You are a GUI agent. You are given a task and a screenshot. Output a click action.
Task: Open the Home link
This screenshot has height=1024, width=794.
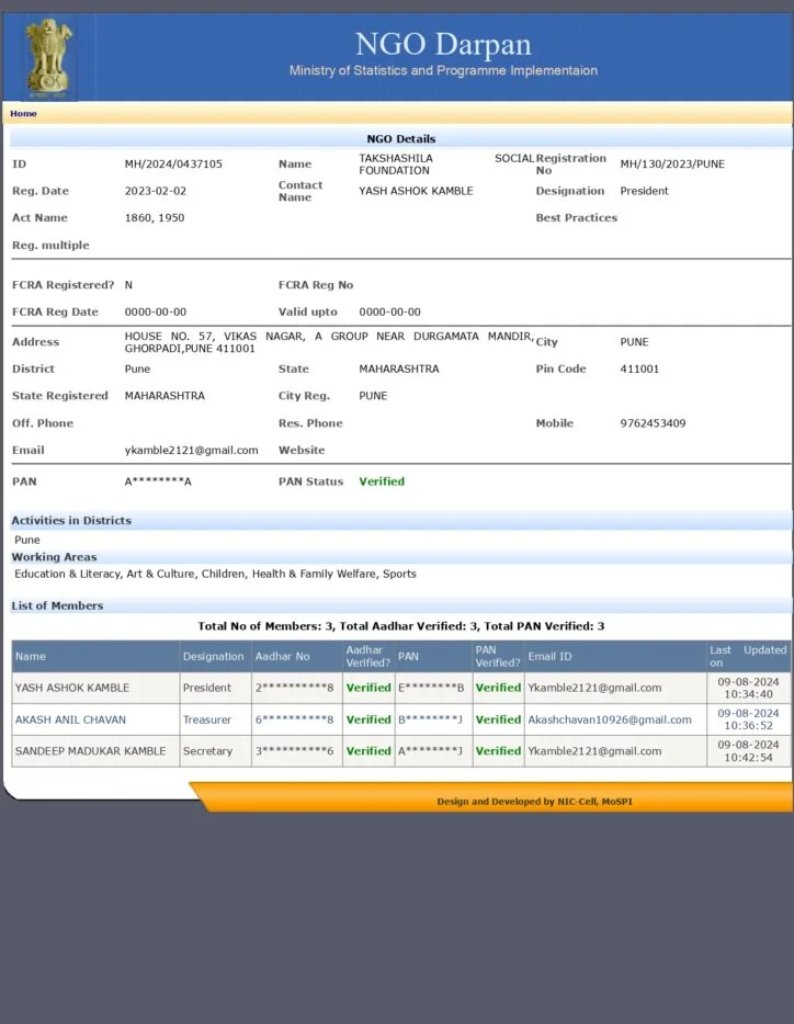coord(24,114)
